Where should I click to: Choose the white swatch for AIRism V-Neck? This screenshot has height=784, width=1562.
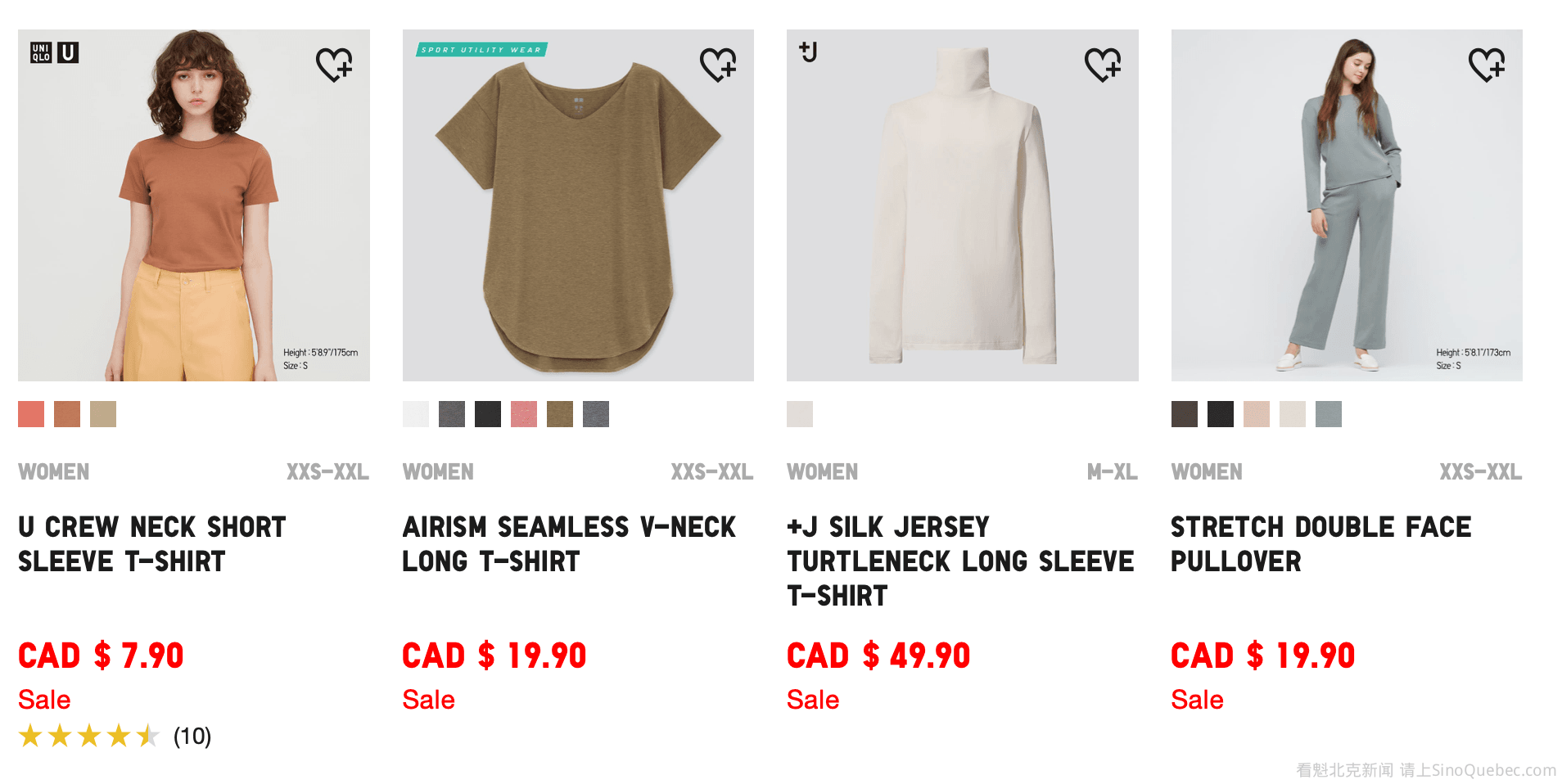click(416, 414)
